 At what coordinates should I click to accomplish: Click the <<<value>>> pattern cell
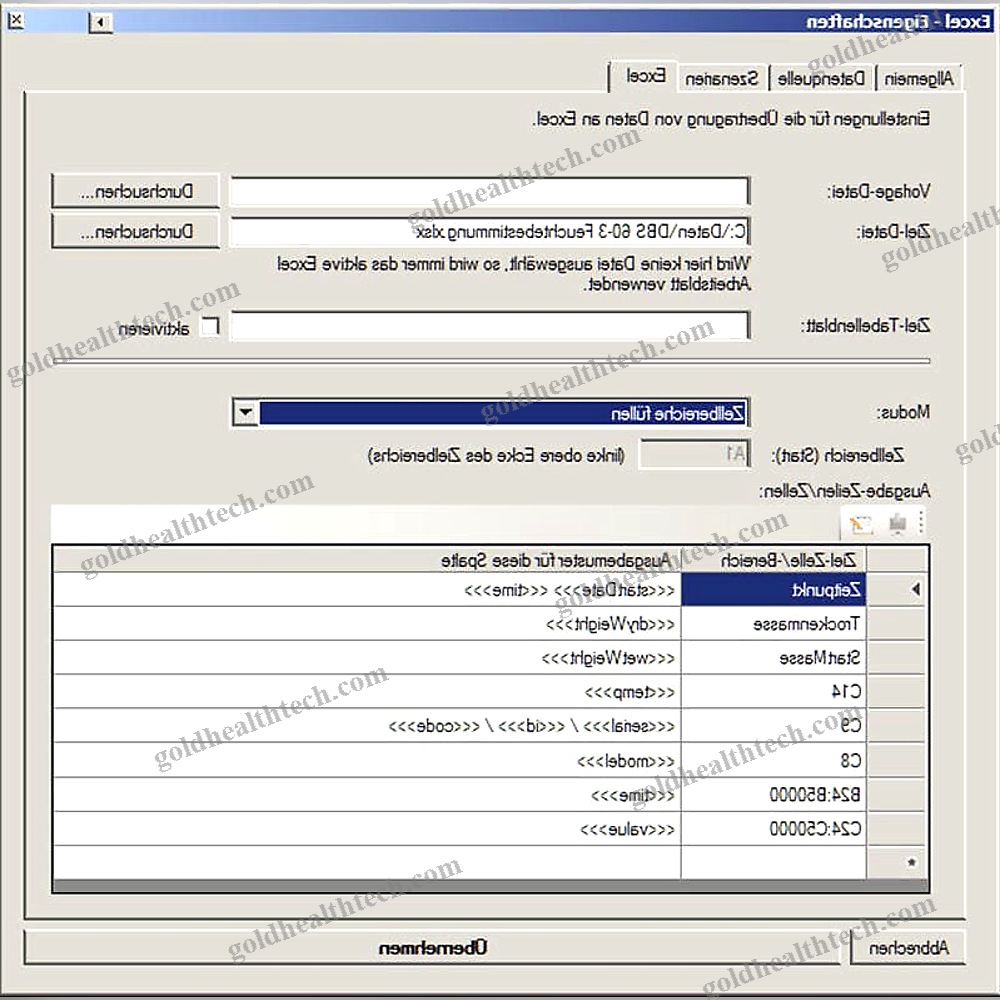coord(367,828)
